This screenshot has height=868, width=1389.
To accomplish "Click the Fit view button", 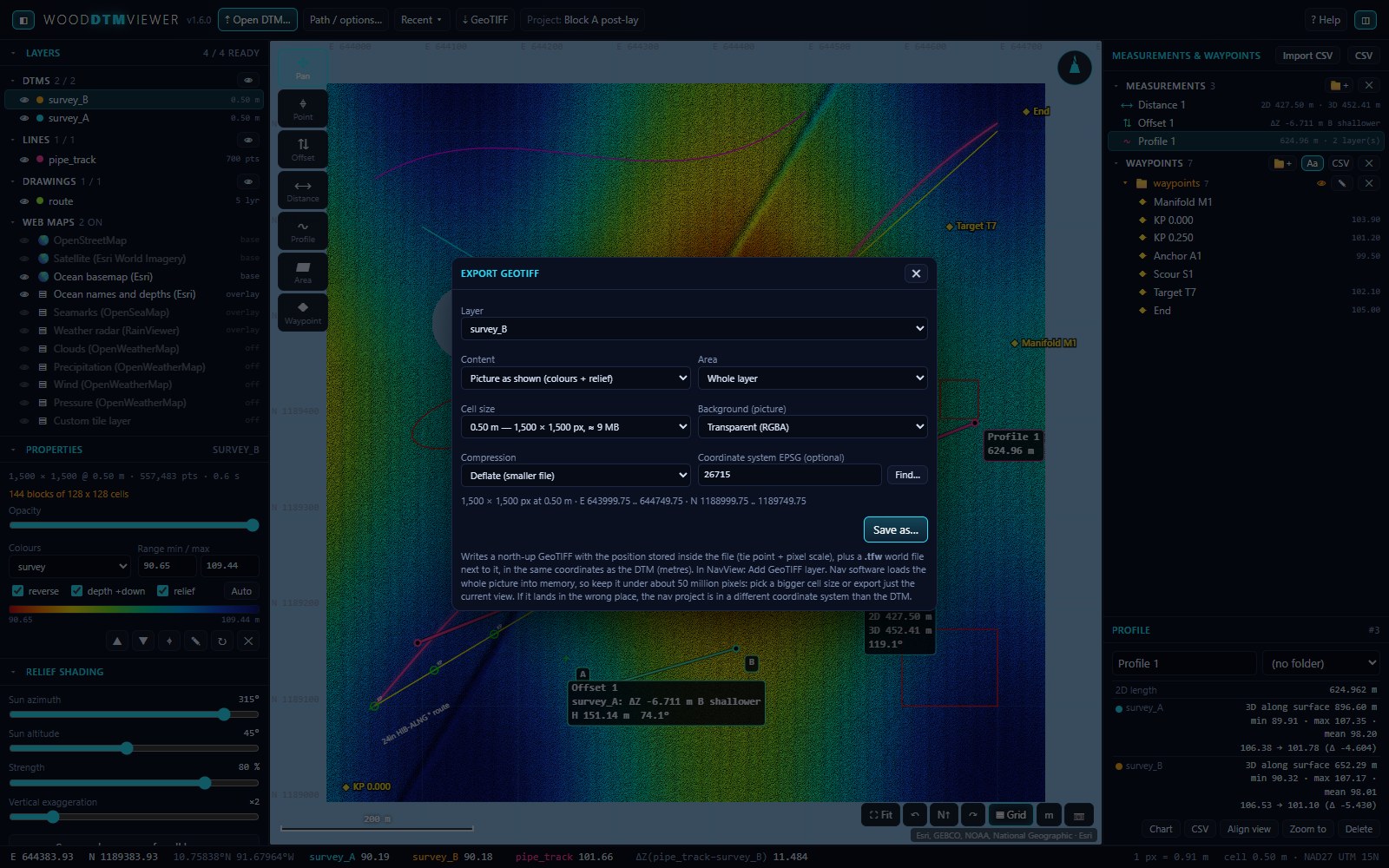I will (880, 815).
